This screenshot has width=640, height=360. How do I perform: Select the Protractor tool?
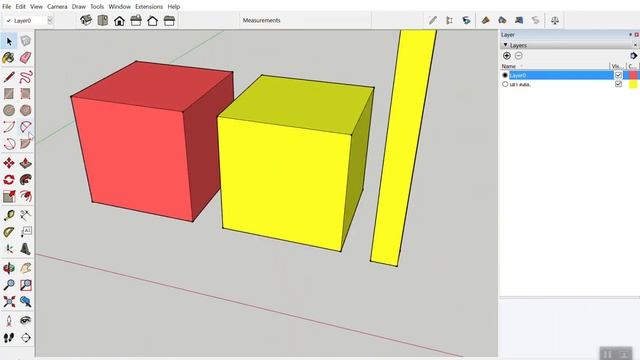click(9, 232)
